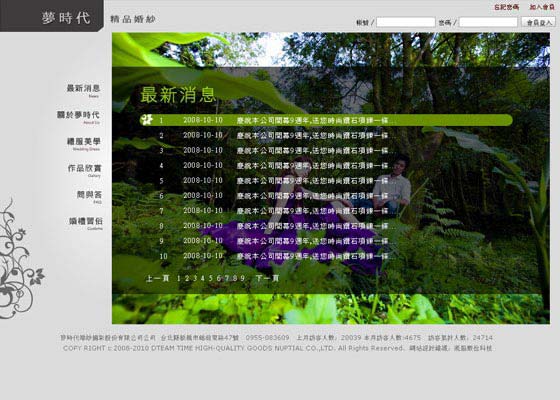Select 問與答 FAQ menu item
The width and height of the screenshot is (560, 400).
tap(89, 195)
